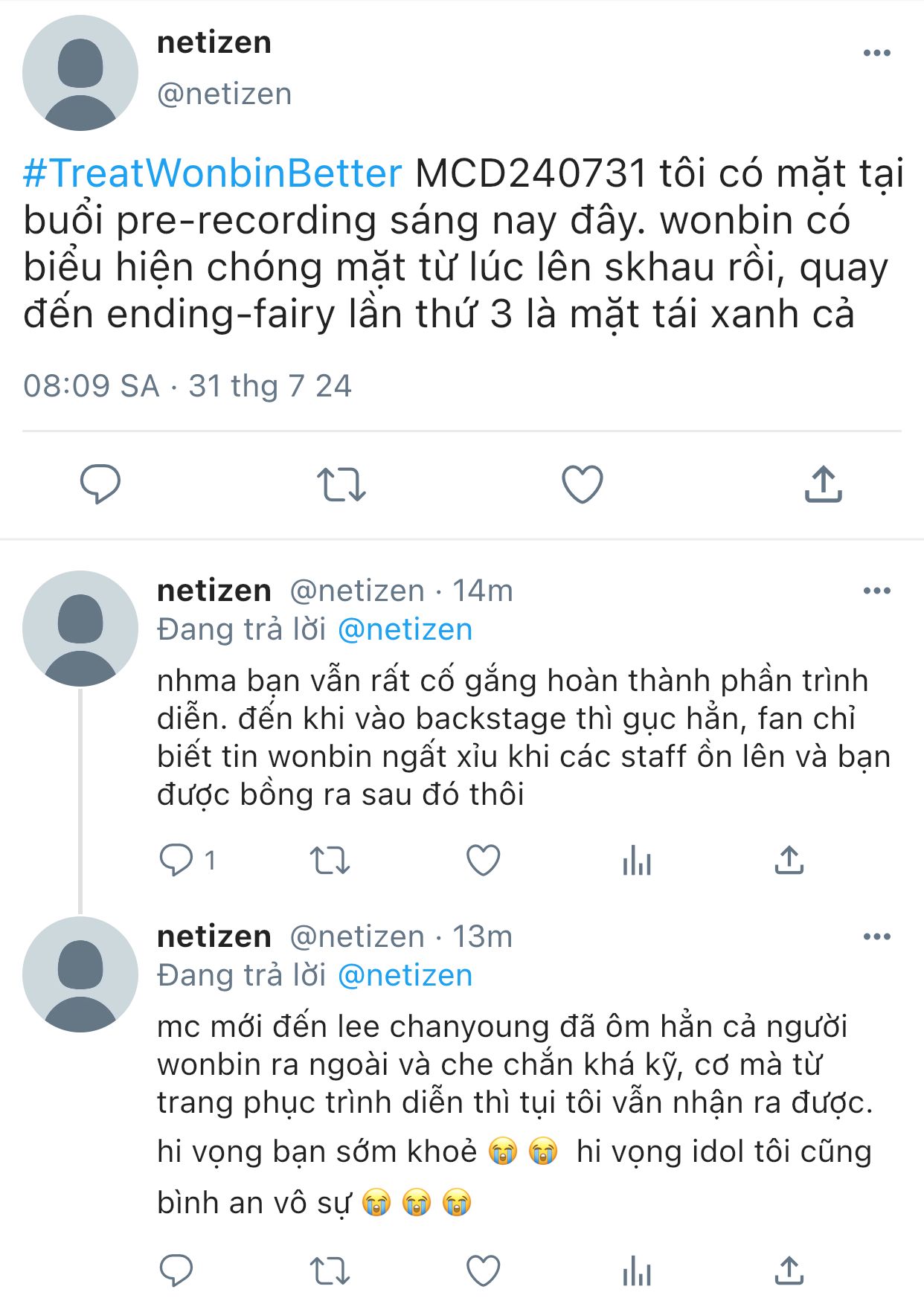Open more options on the 13m reply
Image resolution: width=924 pixels, height=1298 pixels.
pyautogui.click(x=876, y=936)
